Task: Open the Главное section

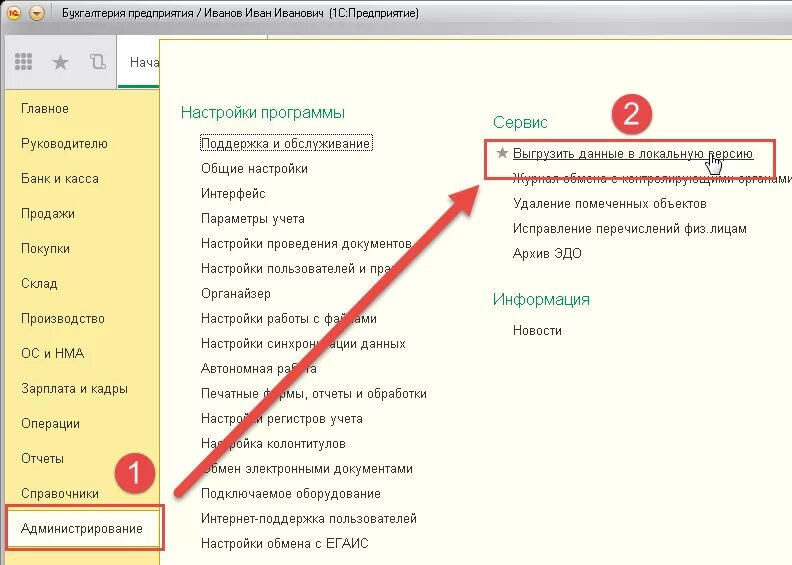Action: [x=45, y=109]
